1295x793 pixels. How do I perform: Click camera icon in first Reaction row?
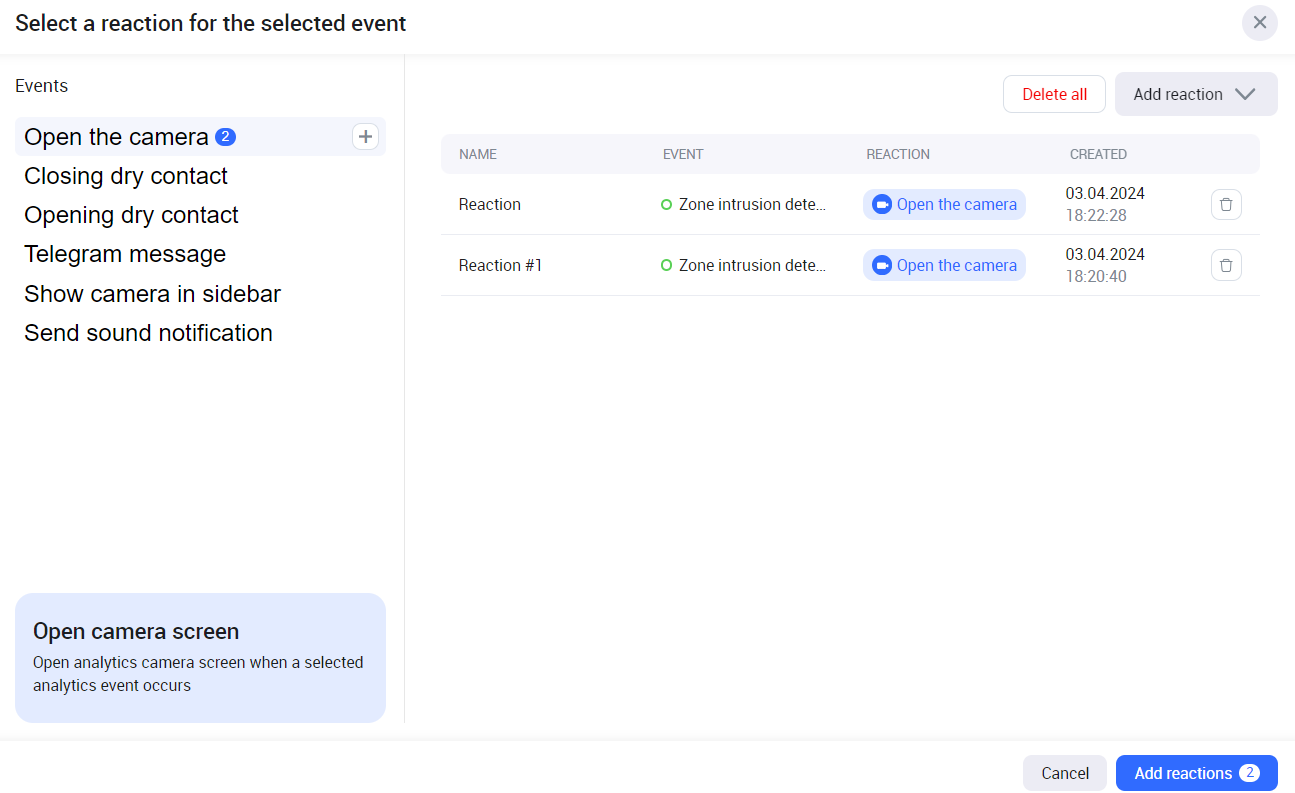(x=881, y=205)
